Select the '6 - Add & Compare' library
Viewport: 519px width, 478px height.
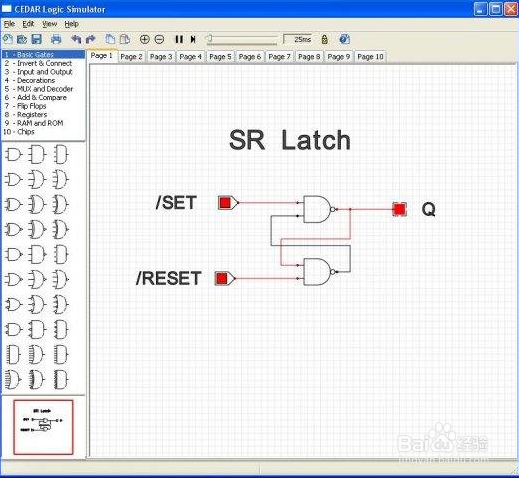[x=43, y=97]
